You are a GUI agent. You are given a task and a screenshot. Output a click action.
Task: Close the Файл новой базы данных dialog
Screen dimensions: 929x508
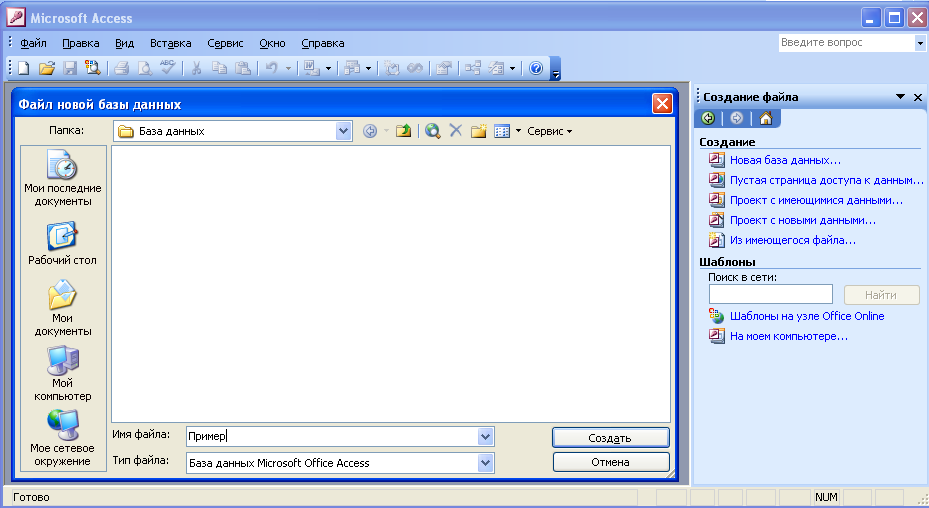pyautogui.click(x=662, y=104)
